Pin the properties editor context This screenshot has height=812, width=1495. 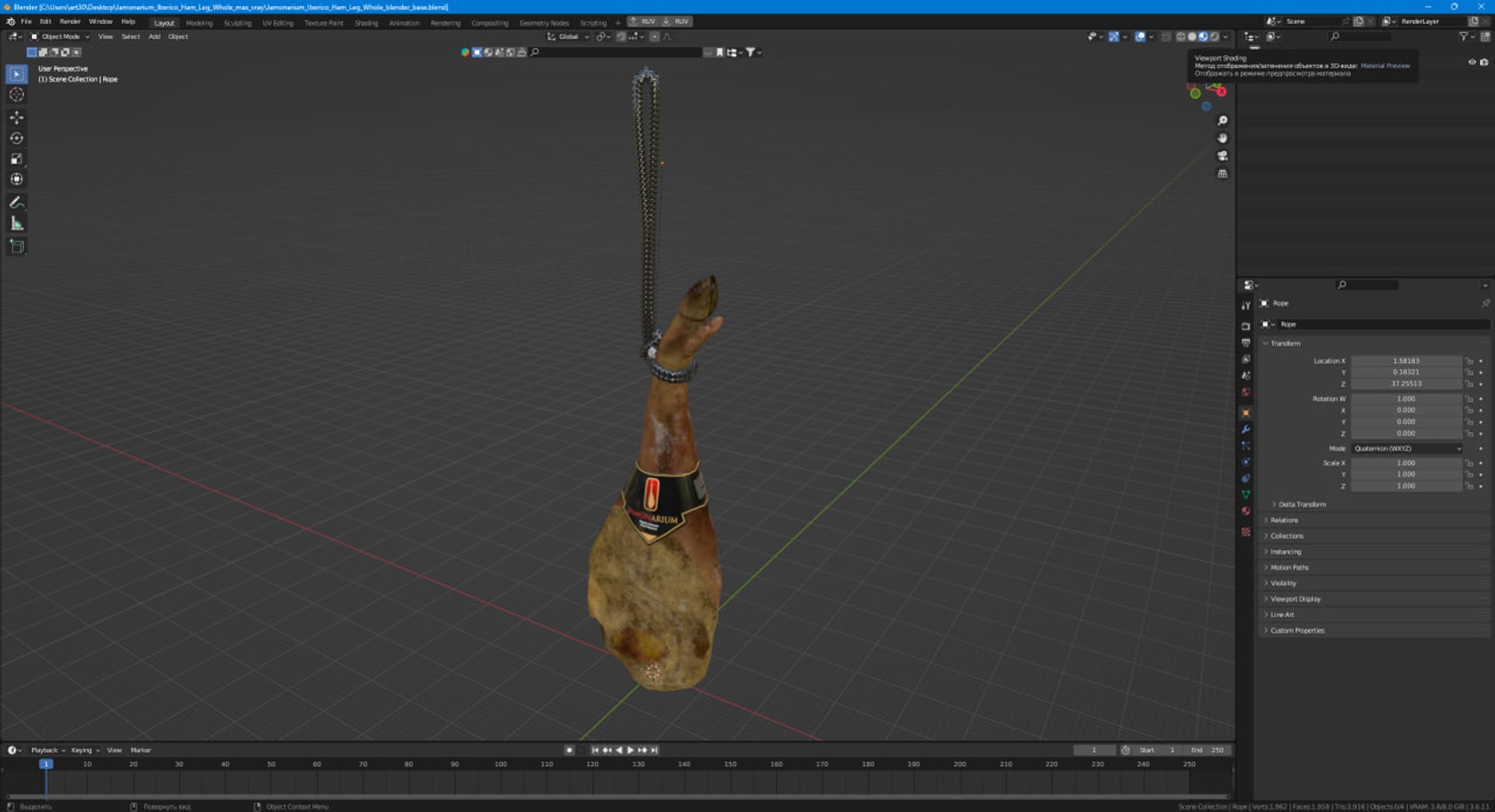point(1486,304)
